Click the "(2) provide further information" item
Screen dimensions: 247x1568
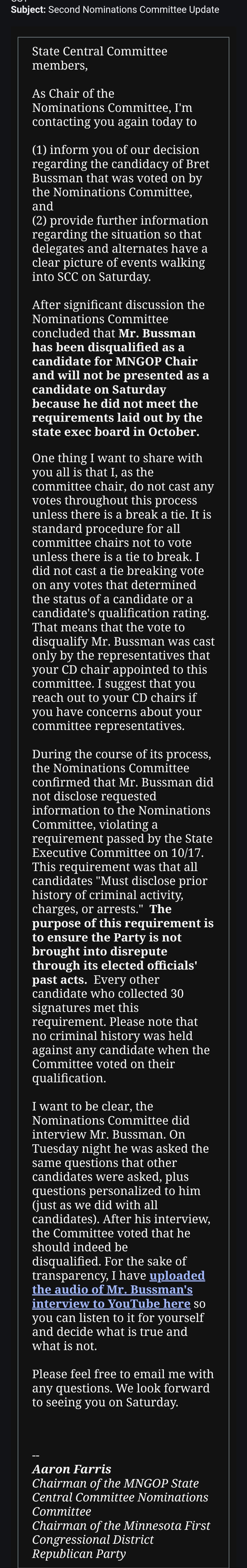click(120, 220)
